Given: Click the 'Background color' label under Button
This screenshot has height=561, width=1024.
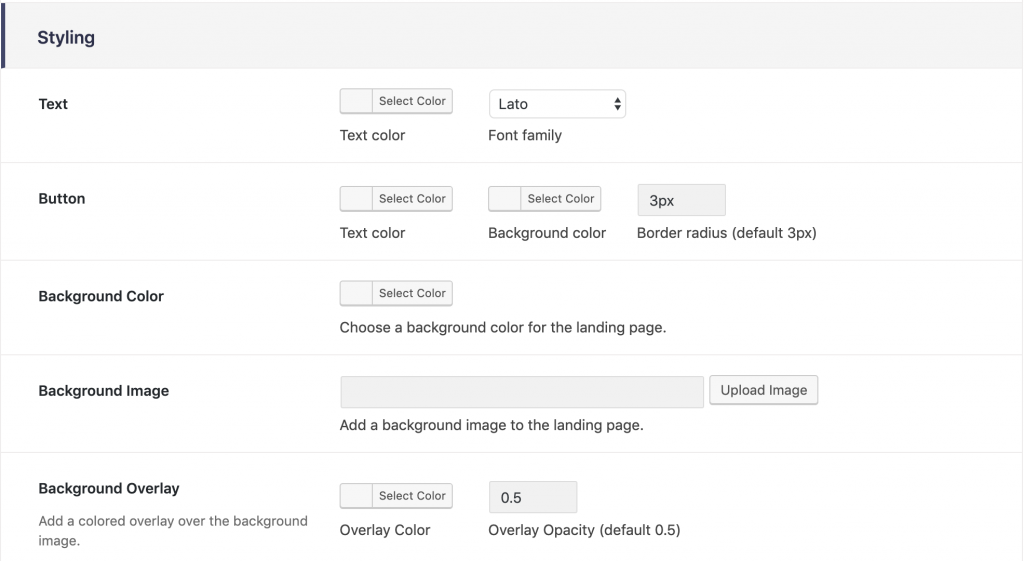Looking at the screenshot, I should tap(547, 232).
